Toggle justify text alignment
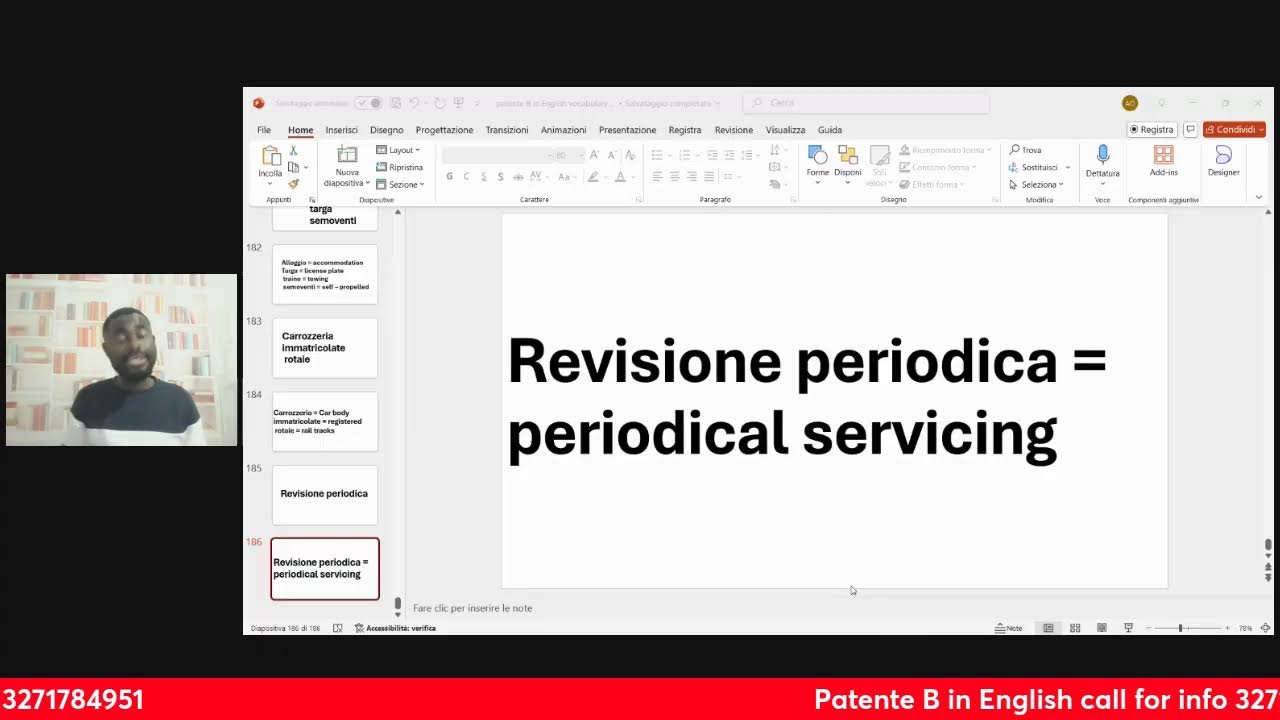 [x=709, y=176]
